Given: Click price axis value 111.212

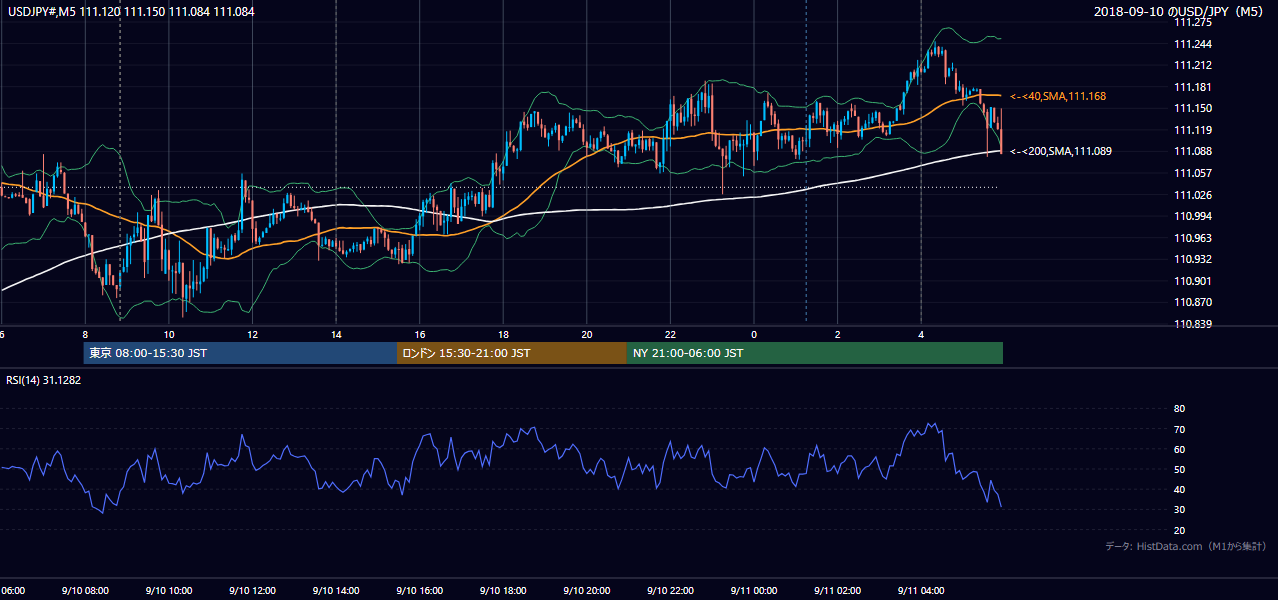Looking at the screenshot, I should 1193,65.
